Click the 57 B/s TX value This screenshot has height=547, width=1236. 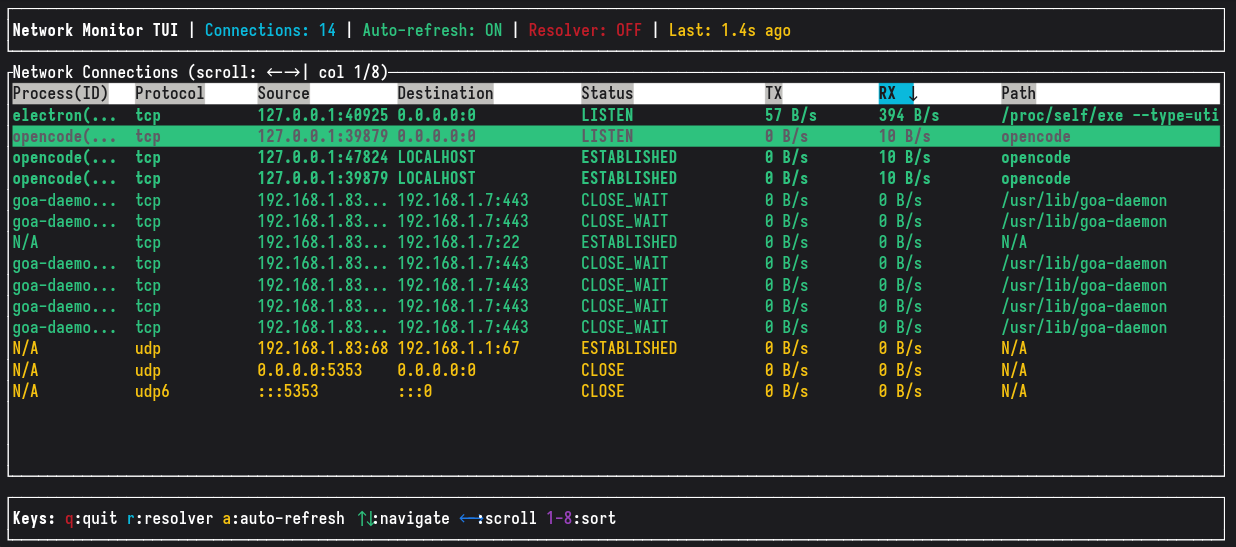coord(791,115)
